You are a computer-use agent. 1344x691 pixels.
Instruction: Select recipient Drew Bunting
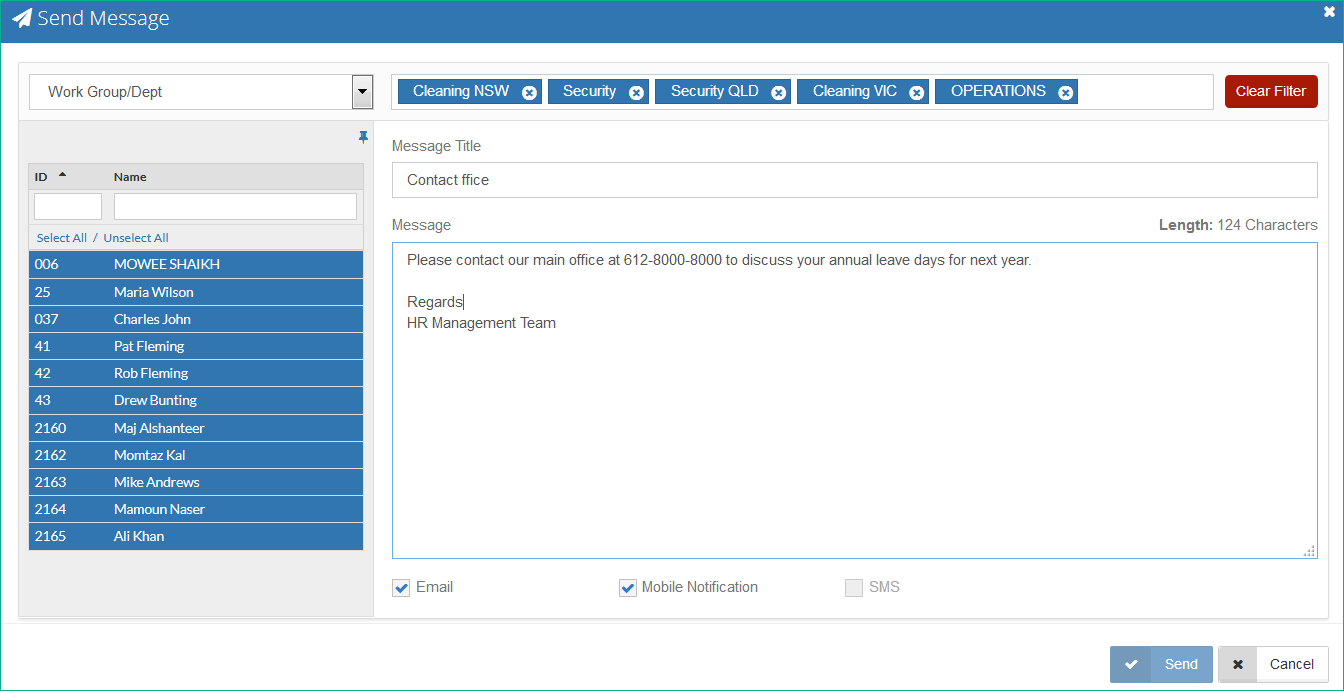click(196, 400)
